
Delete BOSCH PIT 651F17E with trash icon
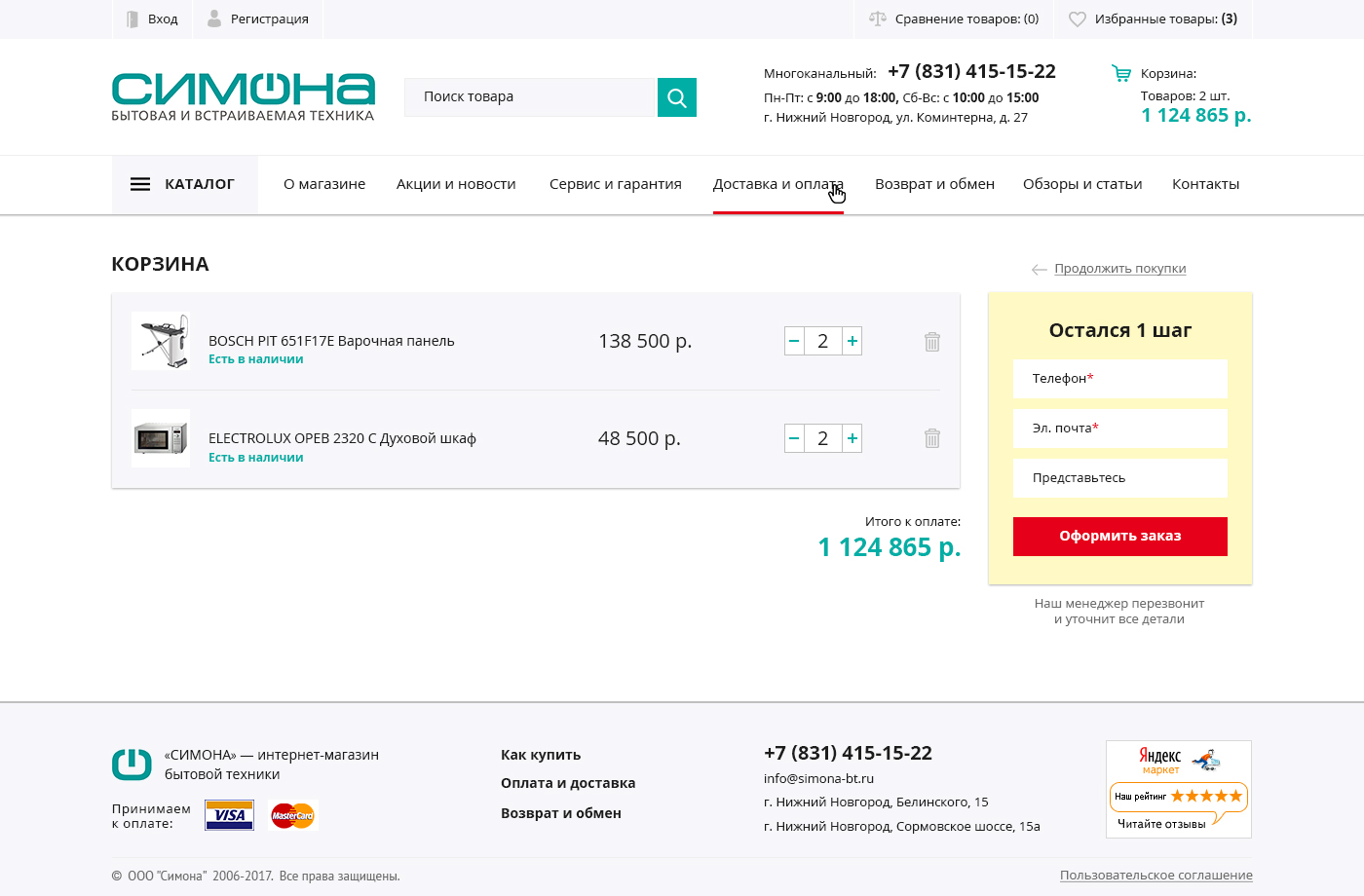tap(932, 342)
